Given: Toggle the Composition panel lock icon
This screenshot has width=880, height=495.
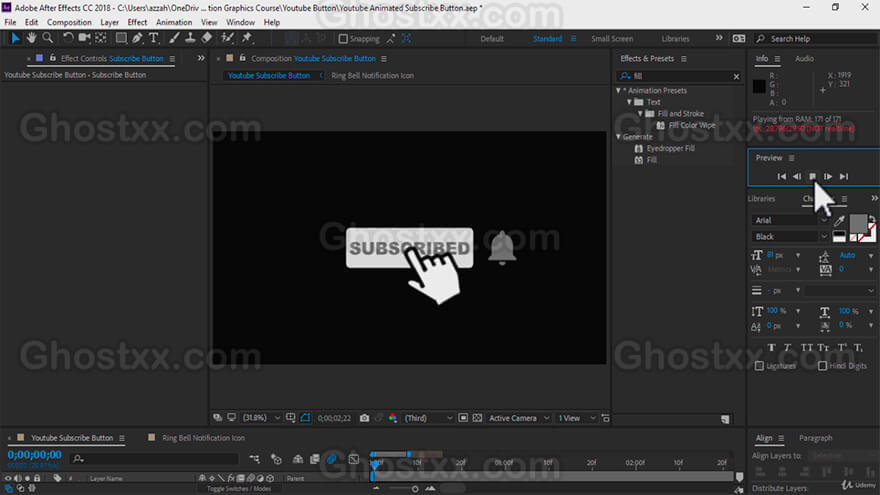Looking at the screenshot, I should point(242,58).
